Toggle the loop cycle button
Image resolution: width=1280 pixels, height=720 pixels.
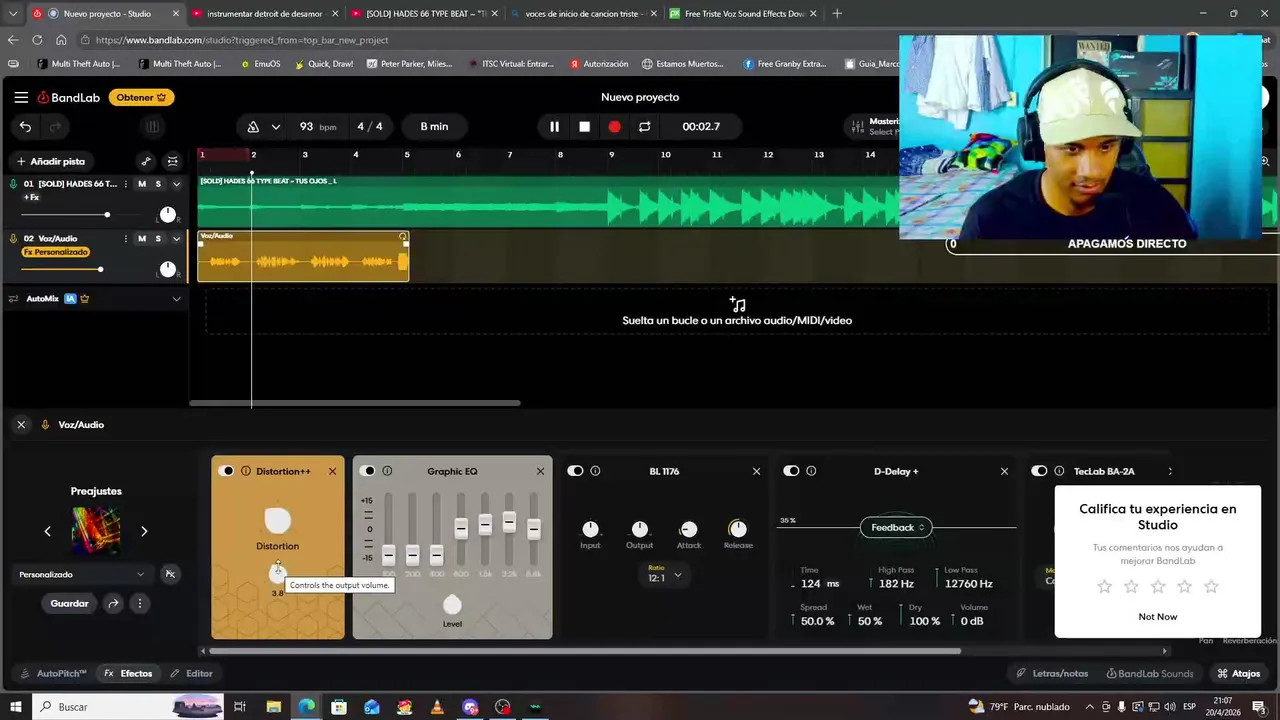(644, 127)
